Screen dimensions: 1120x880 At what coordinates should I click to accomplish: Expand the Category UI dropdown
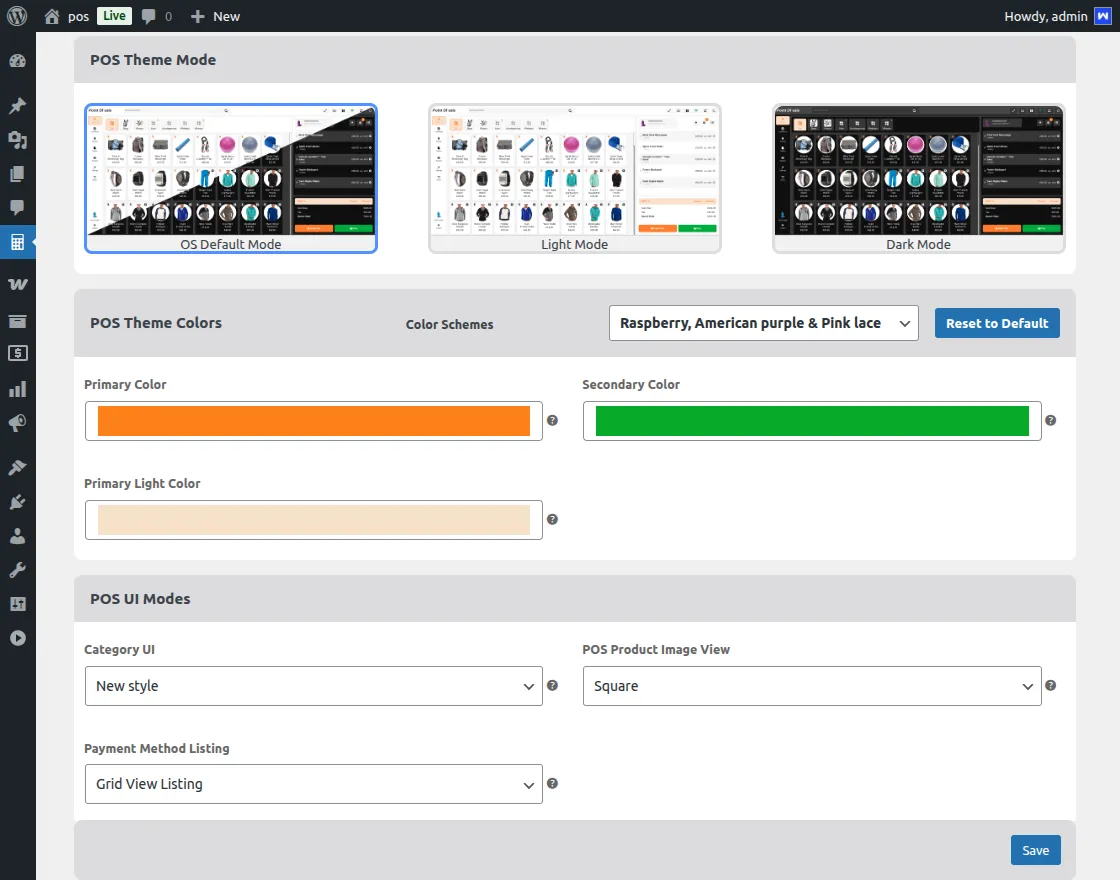pos(313,686)
